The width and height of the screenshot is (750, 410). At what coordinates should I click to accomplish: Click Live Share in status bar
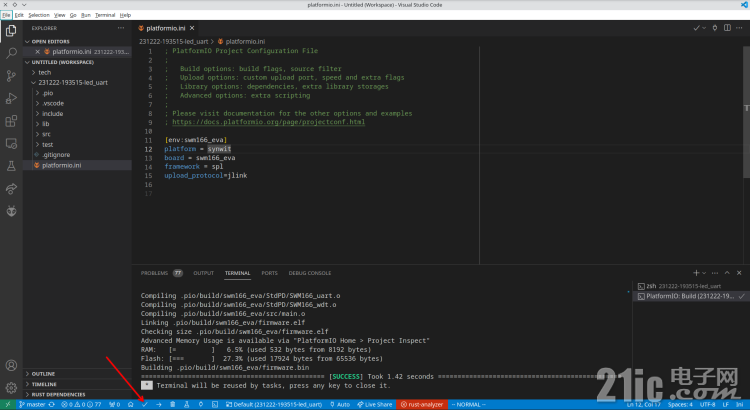point(374,405)
